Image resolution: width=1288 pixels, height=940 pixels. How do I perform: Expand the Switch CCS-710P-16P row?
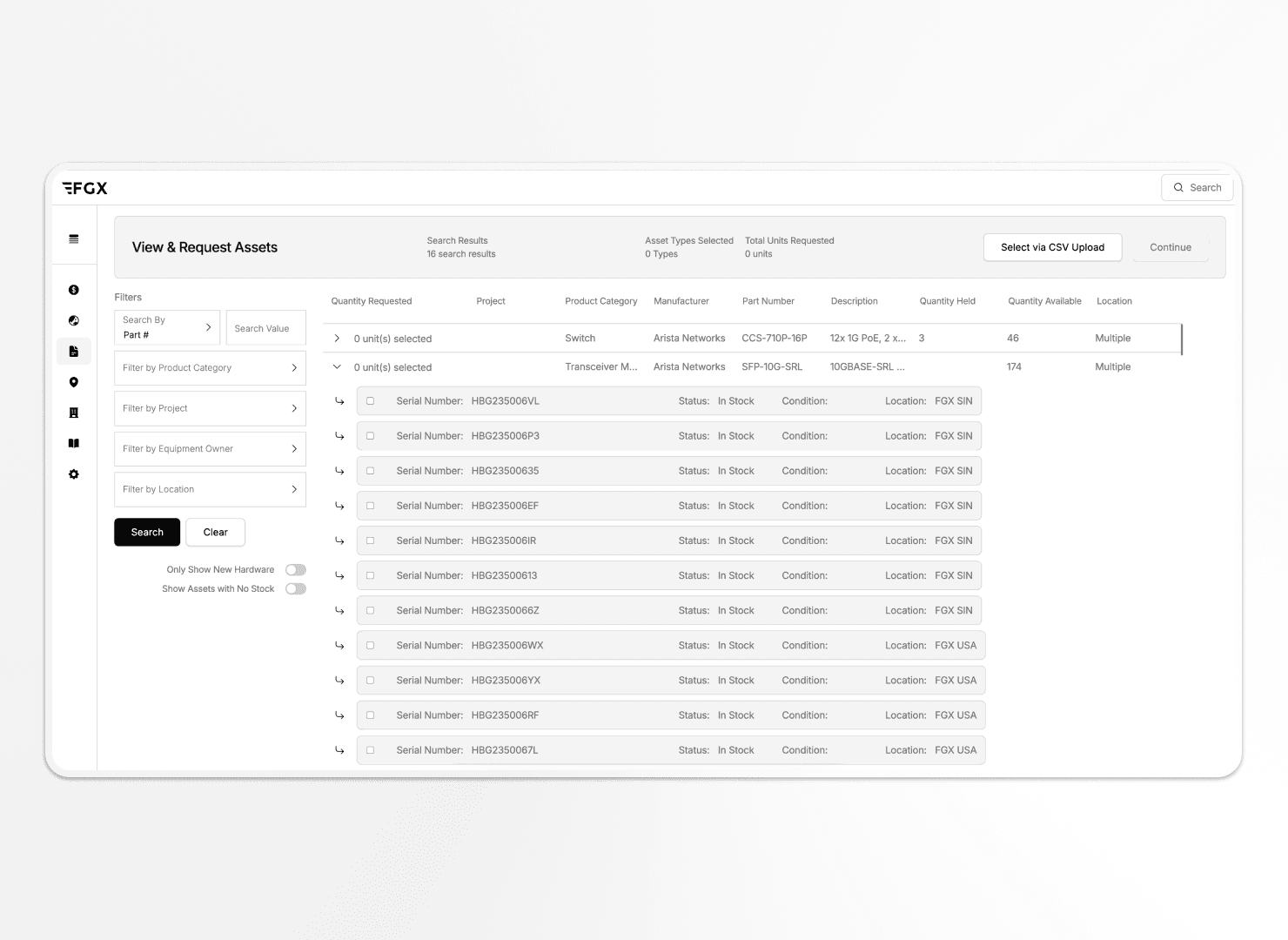(x=337, y=339)
